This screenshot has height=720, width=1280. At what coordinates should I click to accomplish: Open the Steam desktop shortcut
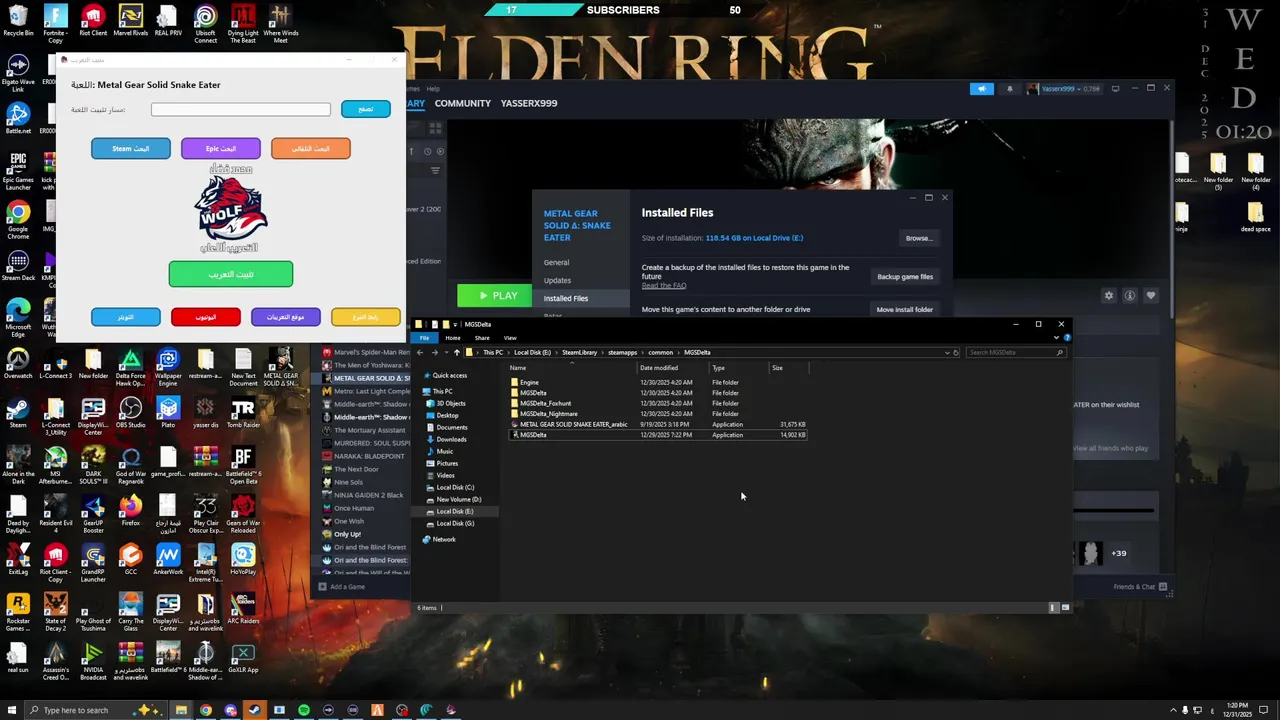pyautogui.click(x=18, y=412)
